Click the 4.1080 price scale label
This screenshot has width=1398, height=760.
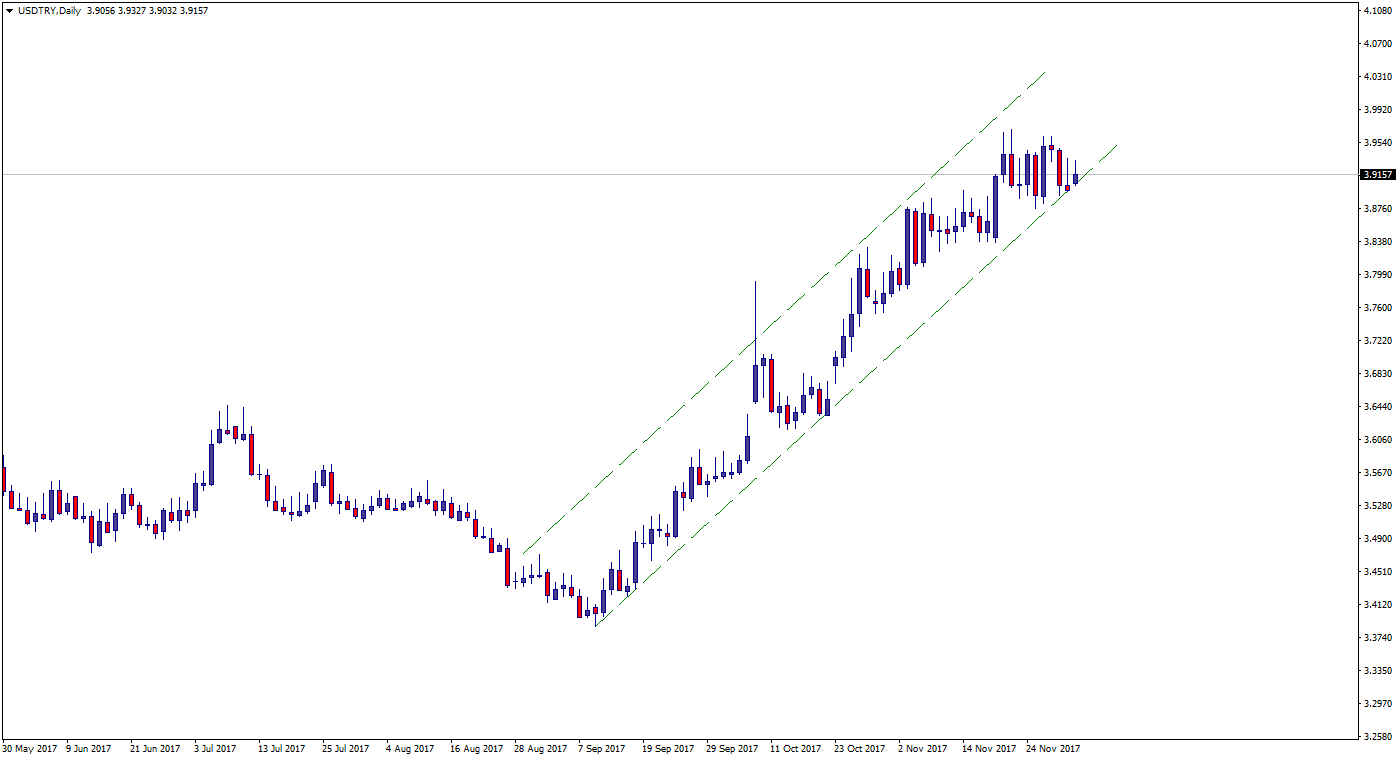(1376, 11)
